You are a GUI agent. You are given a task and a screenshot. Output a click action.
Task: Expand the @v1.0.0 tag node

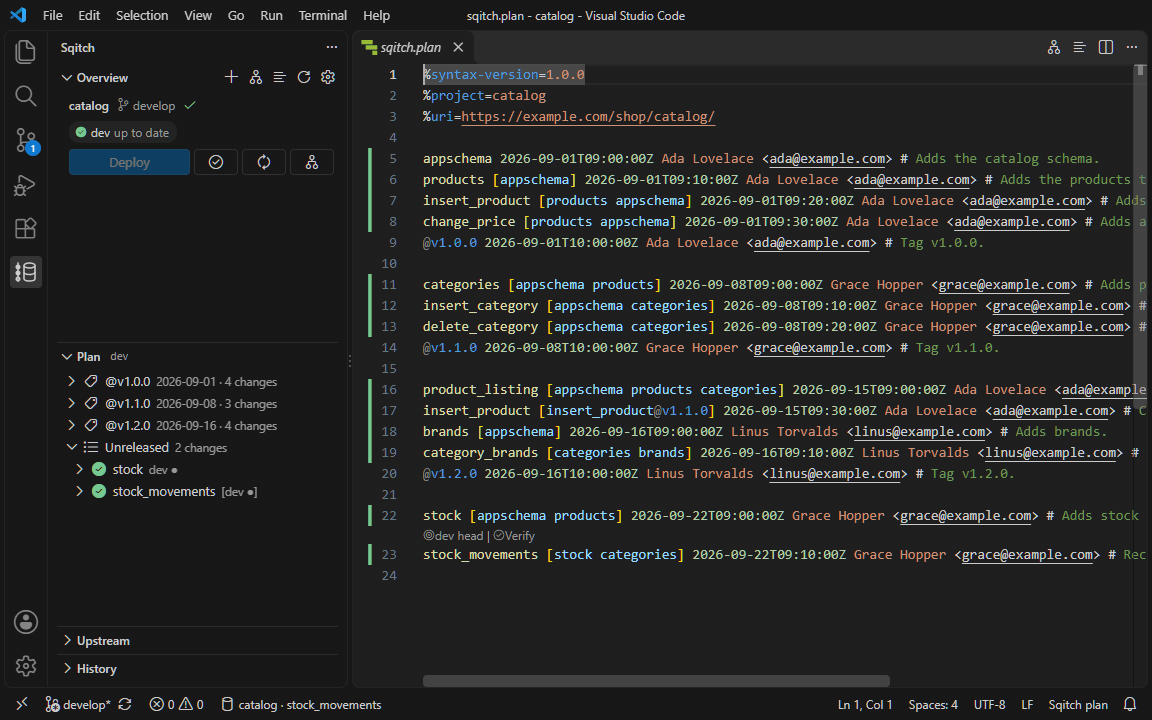coord(71,381)
